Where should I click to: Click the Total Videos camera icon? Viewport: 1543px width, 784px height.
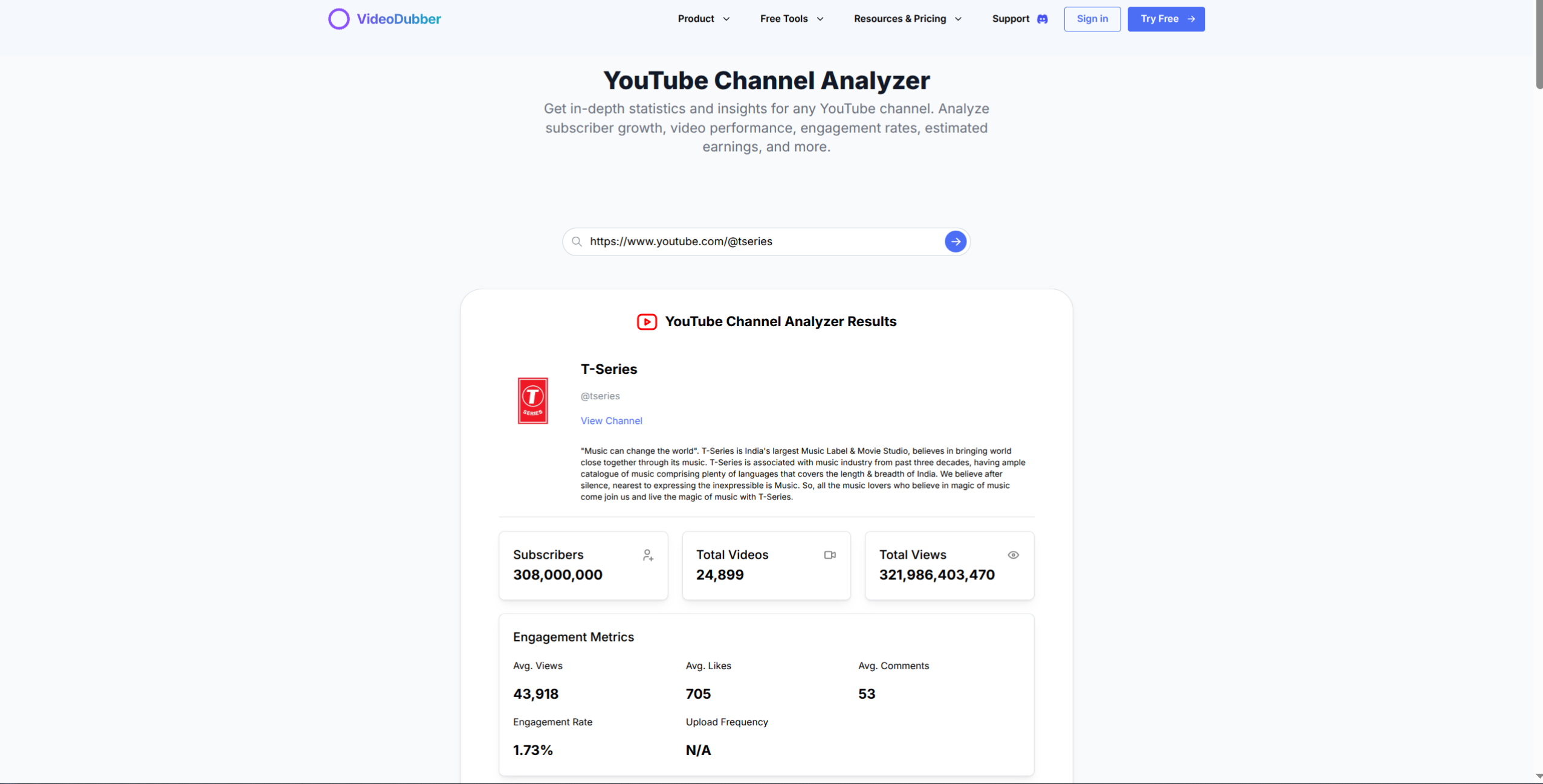(830, 555)
